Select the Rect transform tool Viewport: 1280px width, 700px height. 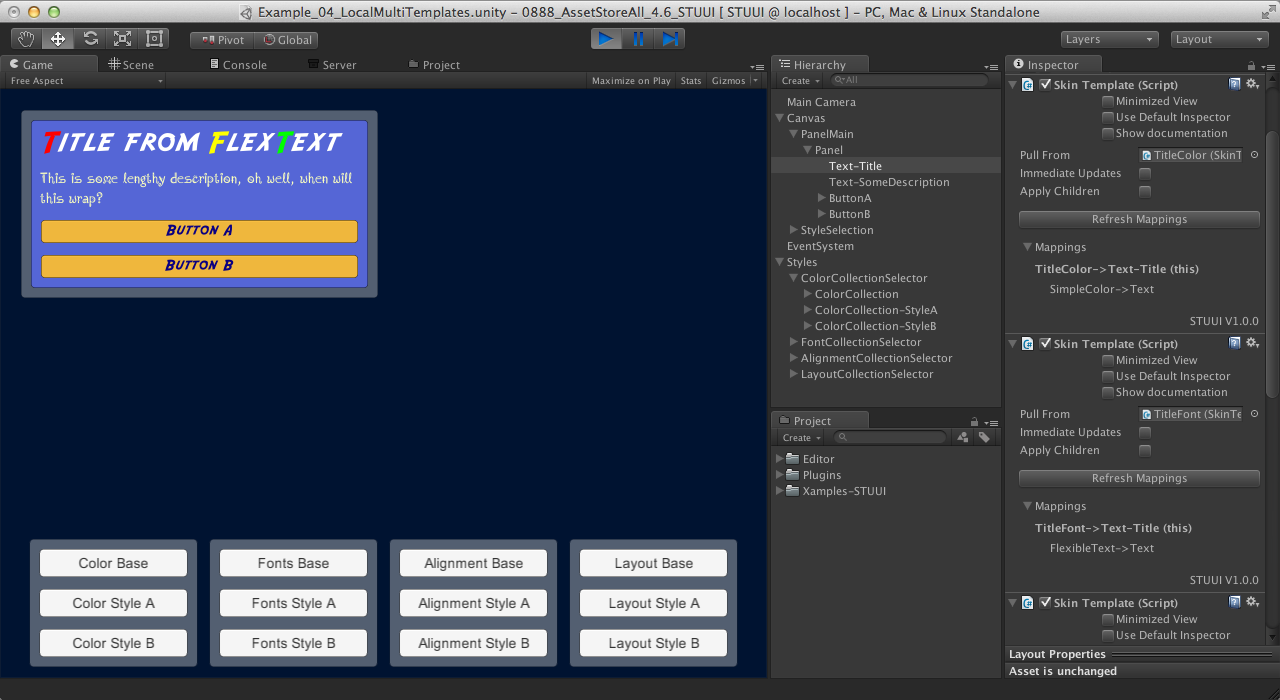tap(154, 39)
